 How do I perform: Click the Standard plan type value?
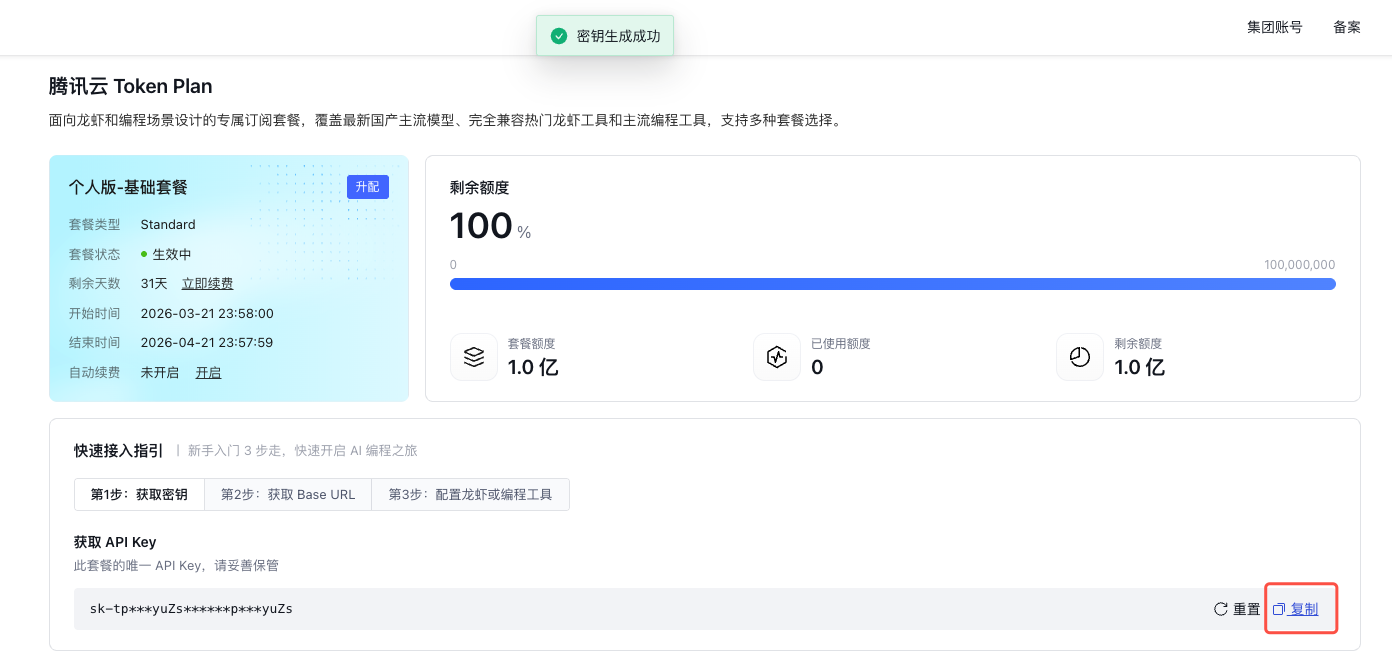coord(168,225)
